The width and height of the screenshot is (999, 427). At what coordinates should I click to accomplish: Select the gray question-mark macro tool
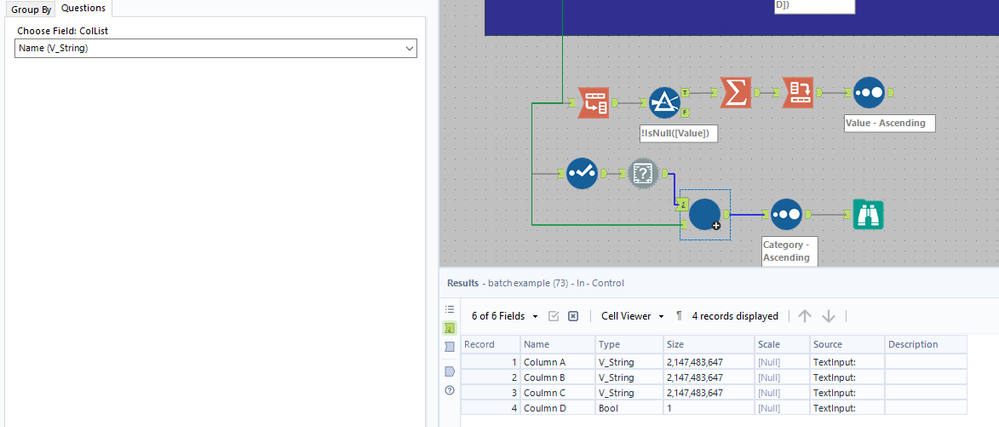coord(643,173)
